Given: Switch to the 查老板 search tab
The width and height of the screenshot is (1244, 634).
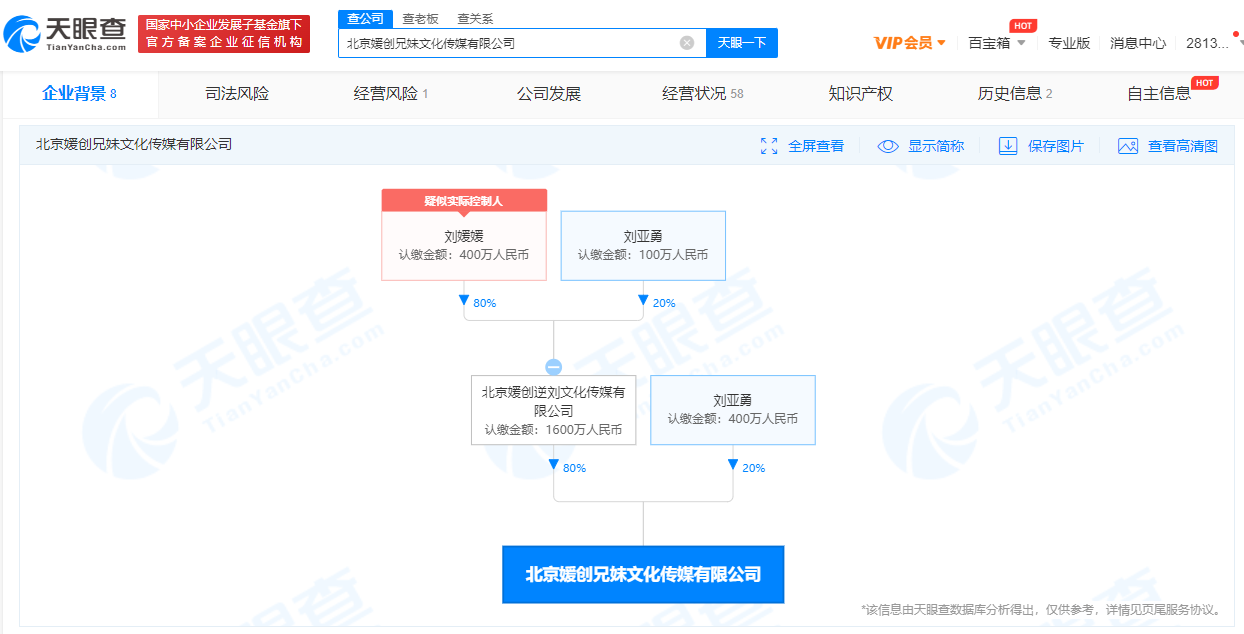Looking at the screenshot, I should pyautogui.click(x=420, y=19).
